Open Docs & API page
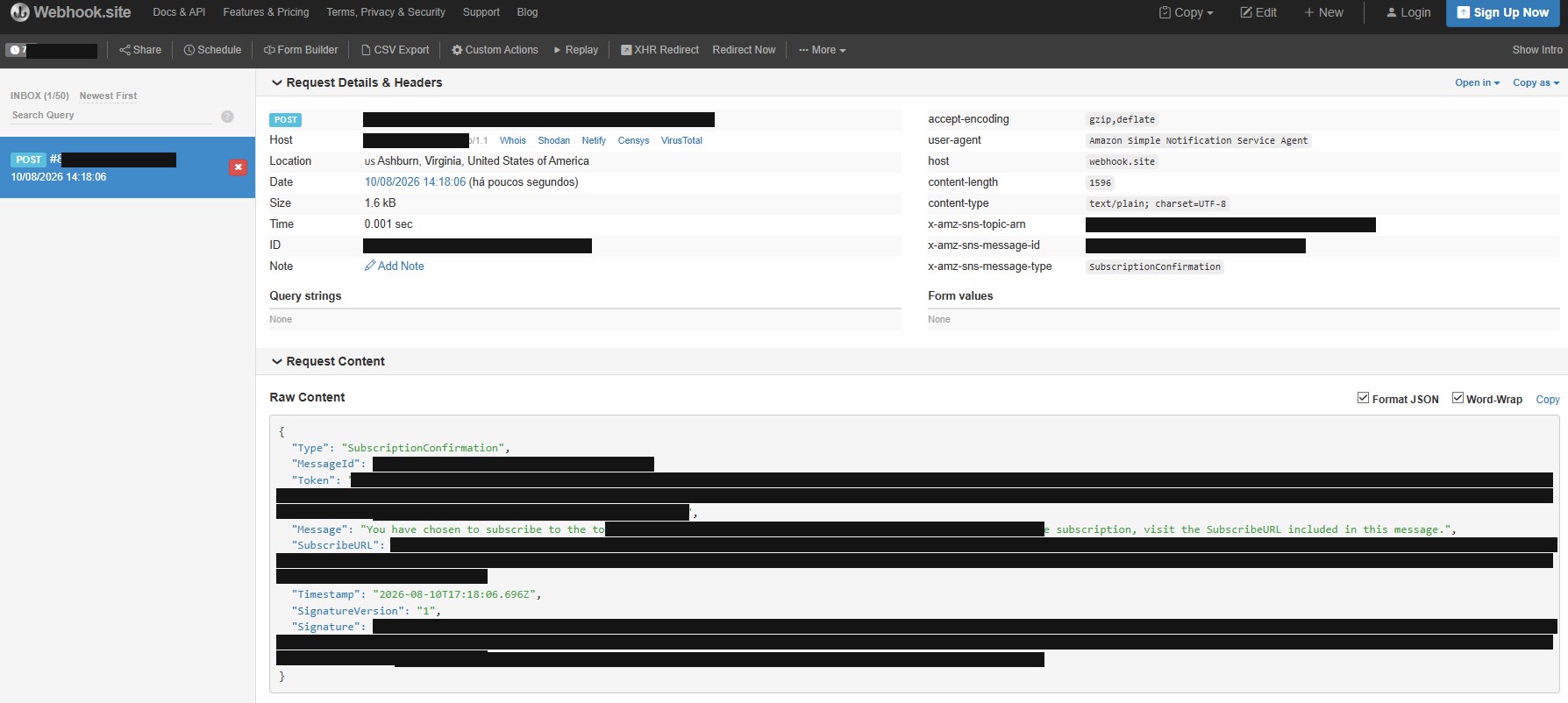 pos(179,12)
